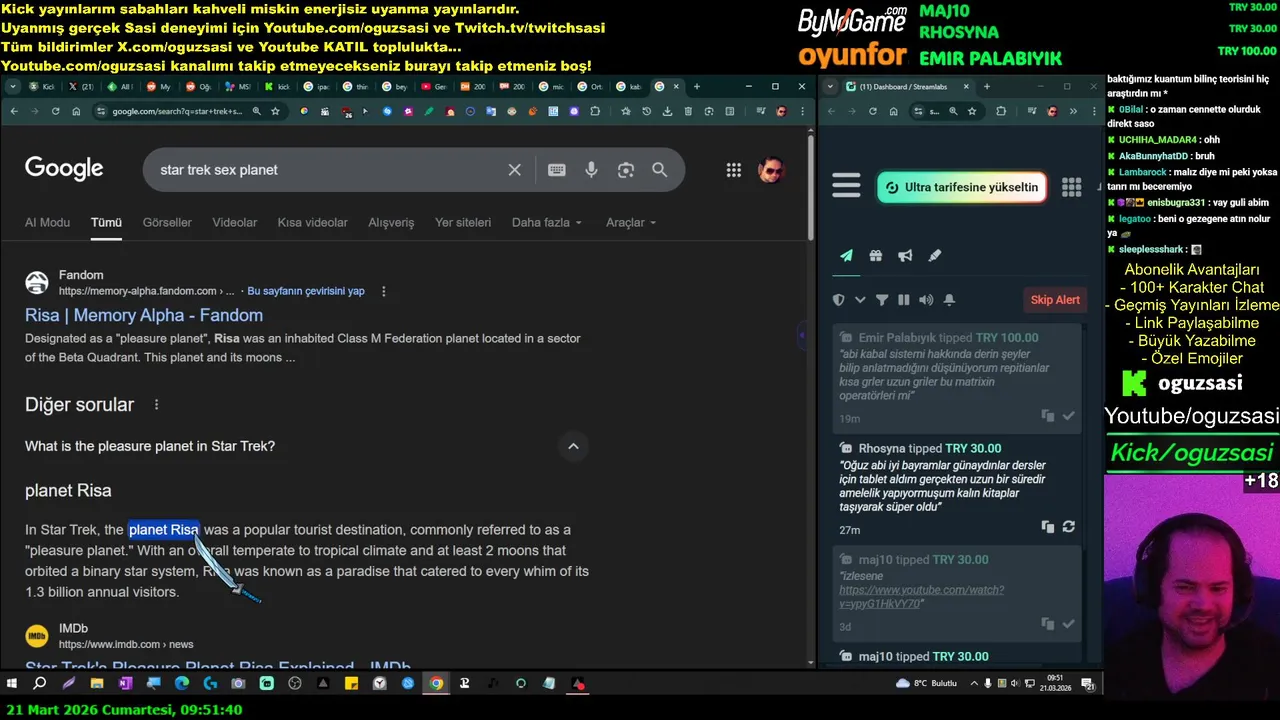Expand the Araçlar dropdown

coord(631,222)
